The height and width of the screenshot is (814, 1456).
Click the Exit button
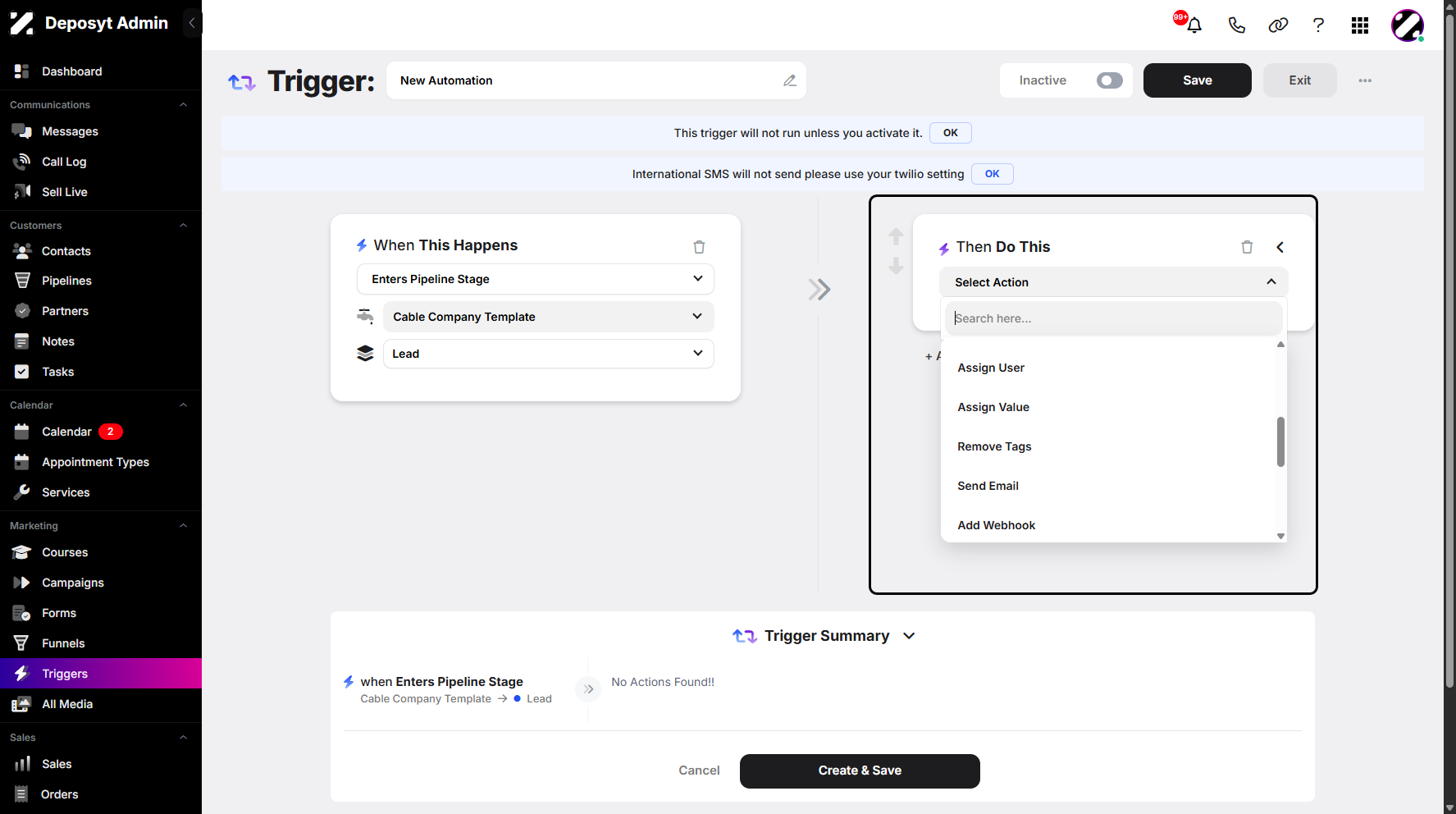pos(1300,80)
